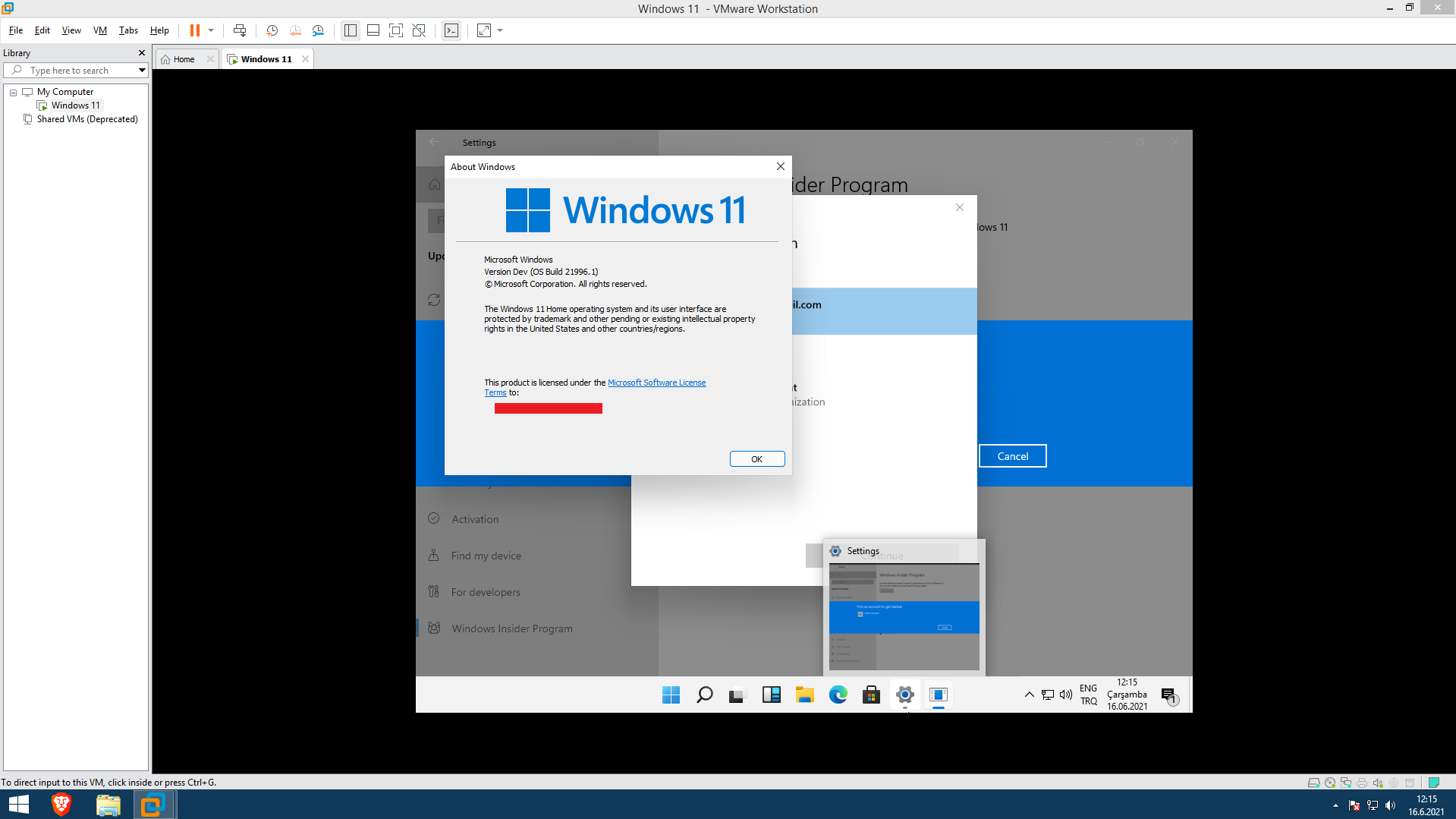Pause the virtual machine with the orange button

pos(195,30)
